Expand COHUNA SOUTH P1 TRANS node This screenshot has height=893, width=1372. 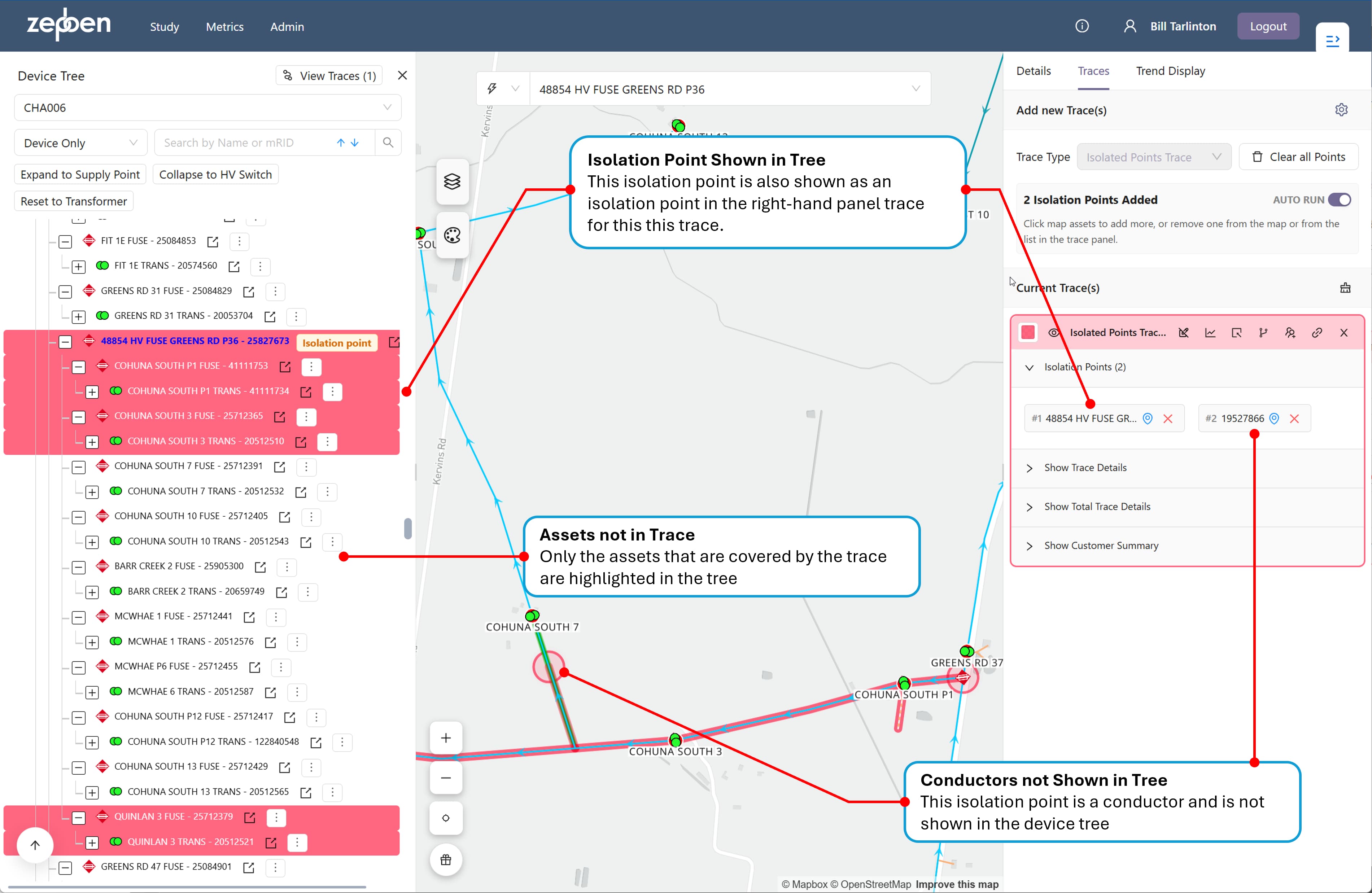[92, 392]
